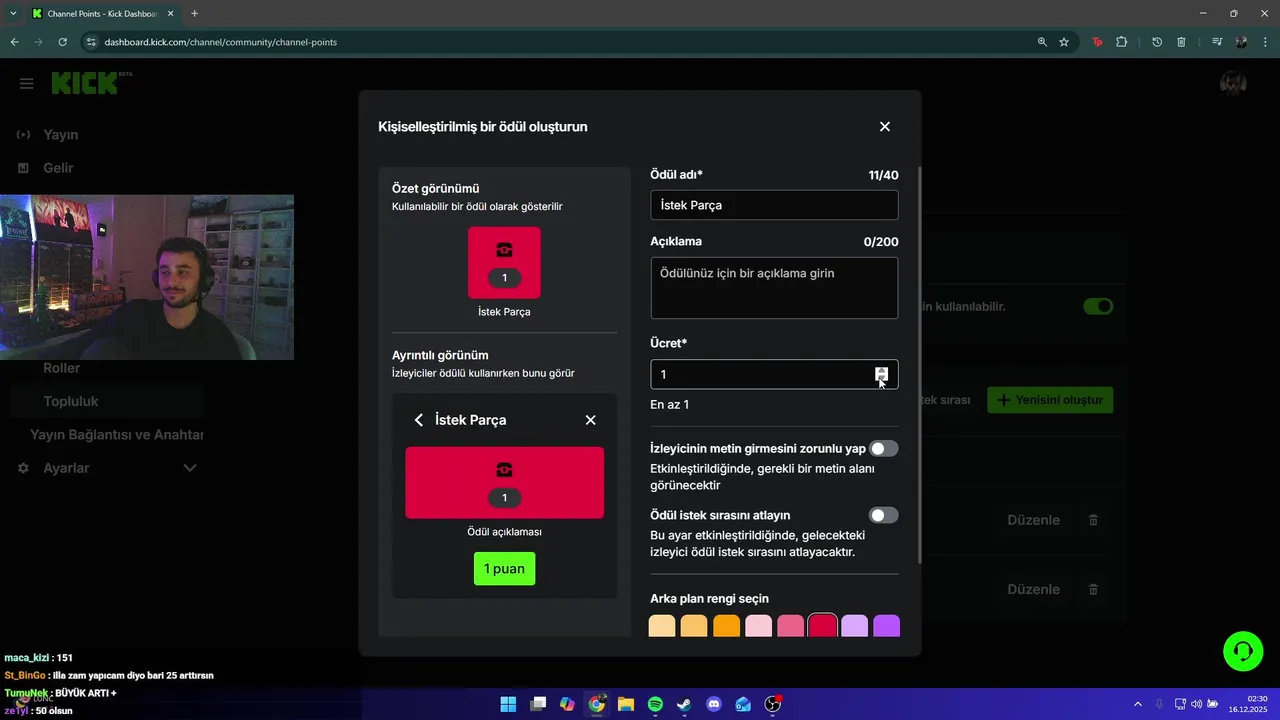Click the summary İstek Parça reward tile
1280x720 pixels.
(x=504, y=262)
